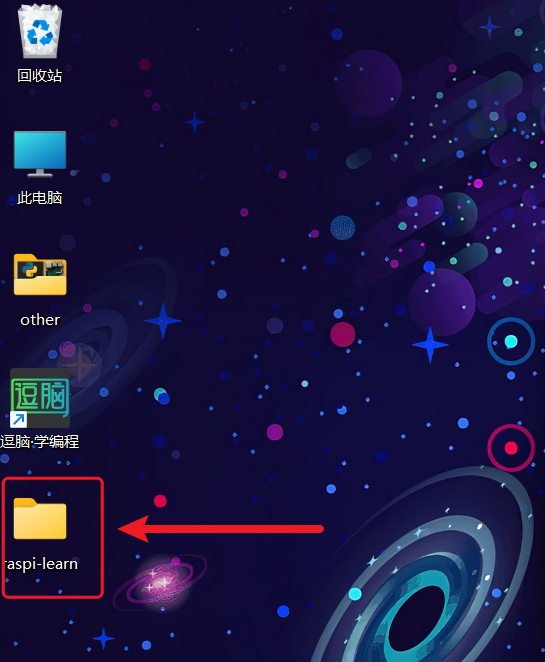Click the 回收站 label text

40,76
